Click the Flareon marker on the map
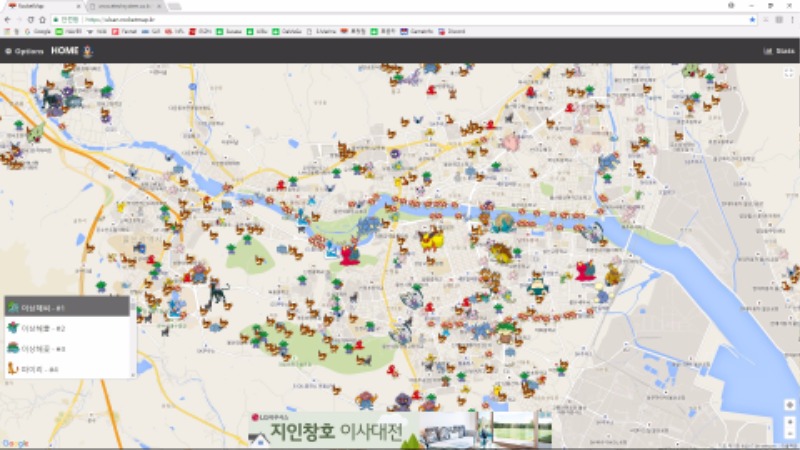The width and height of the screenshot is (800, 450). (x=430, y=239)
